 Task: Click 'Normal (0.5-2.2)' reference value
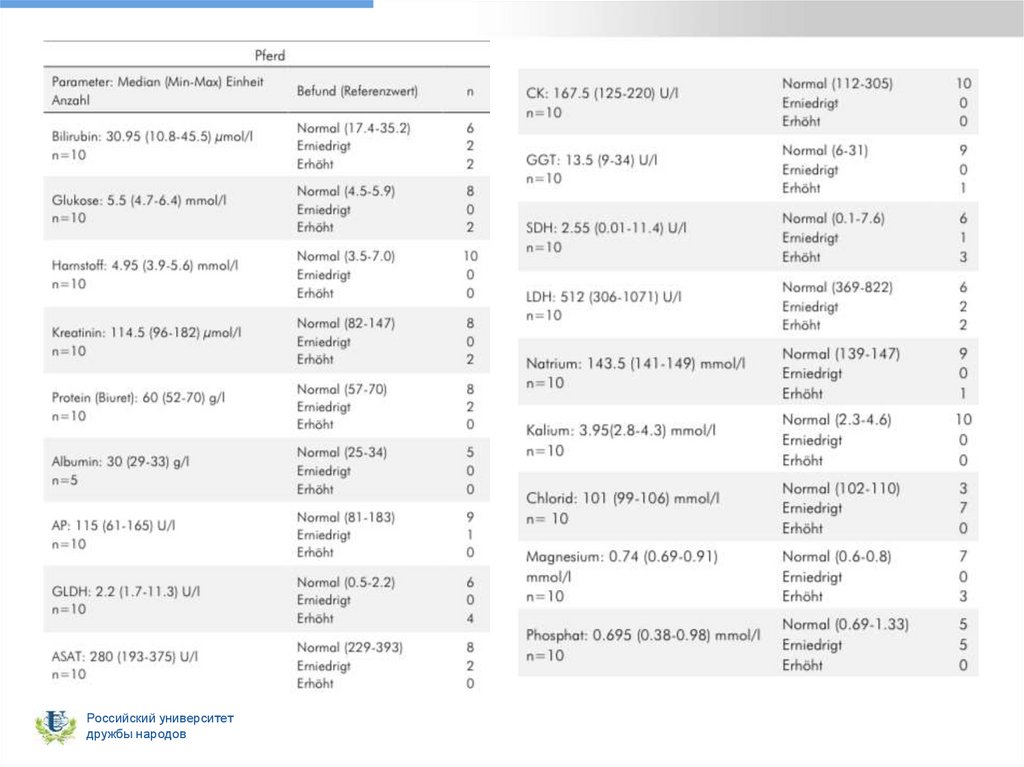[345, 582]
